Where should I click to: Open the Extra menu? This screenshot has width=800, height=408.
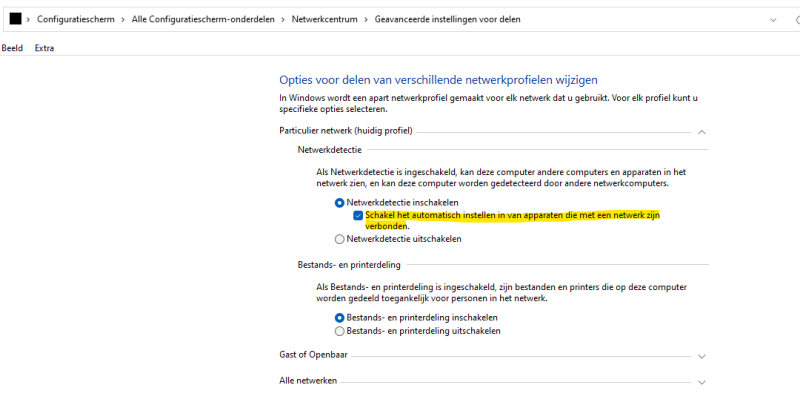tap(44, 48)
